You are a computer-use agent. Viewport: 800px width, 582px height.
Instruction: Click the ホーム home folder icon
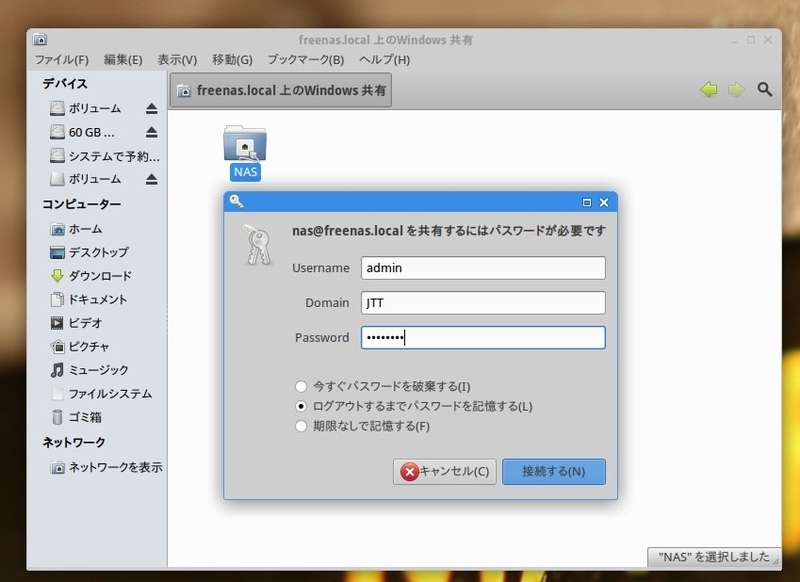pos(57,229)
